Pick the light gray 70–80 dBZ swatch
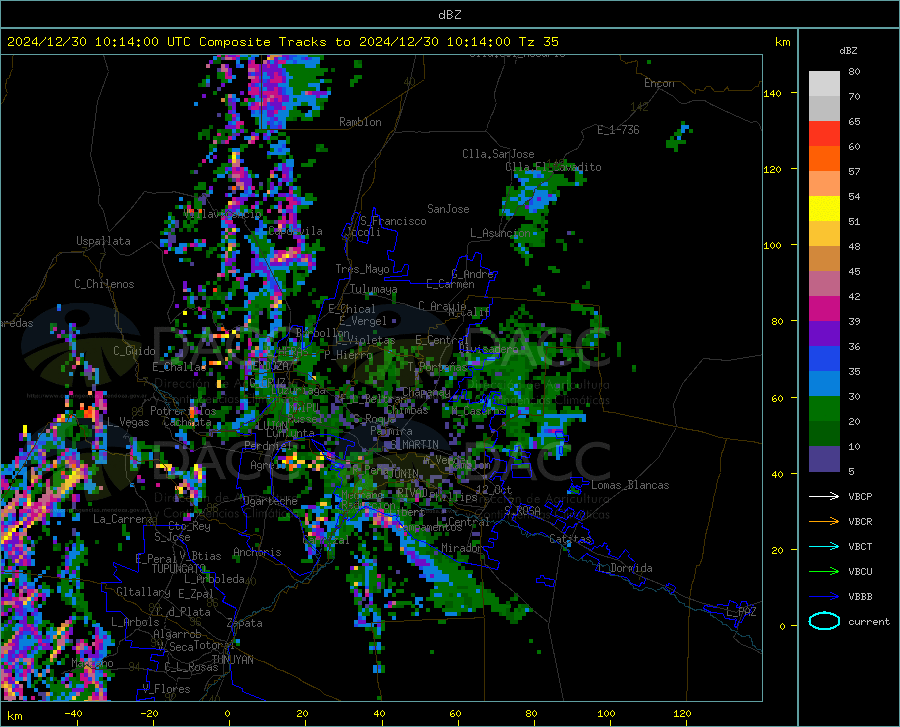This screenshot has height=727, width=900. (824, 84)
